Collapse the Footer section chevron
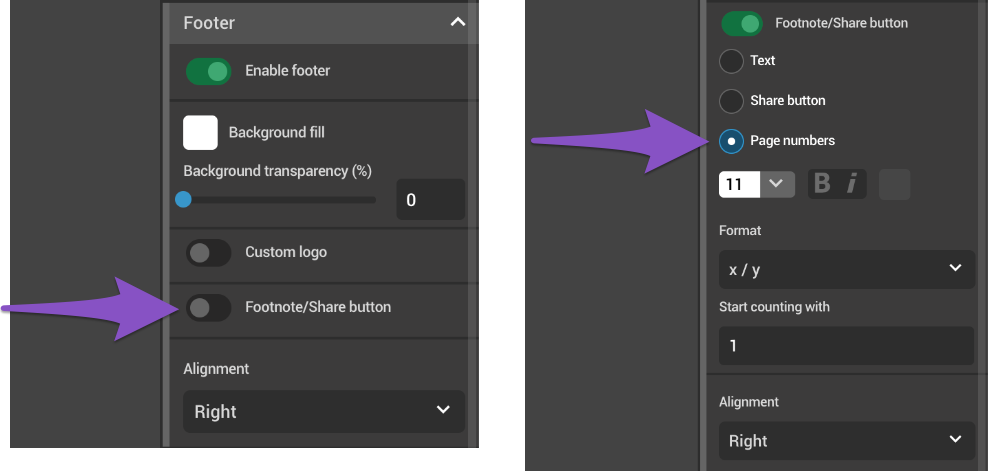 tap(457, 21)
